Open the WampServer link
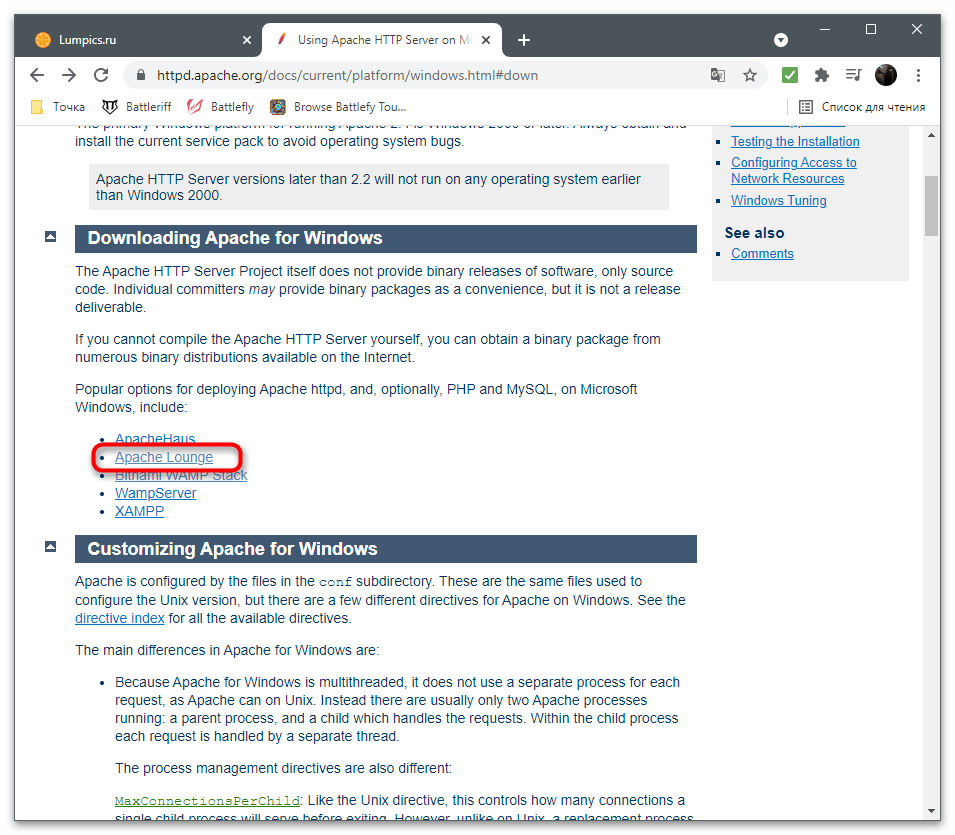This screenshot has height=835, width=955. click(155, 493)
